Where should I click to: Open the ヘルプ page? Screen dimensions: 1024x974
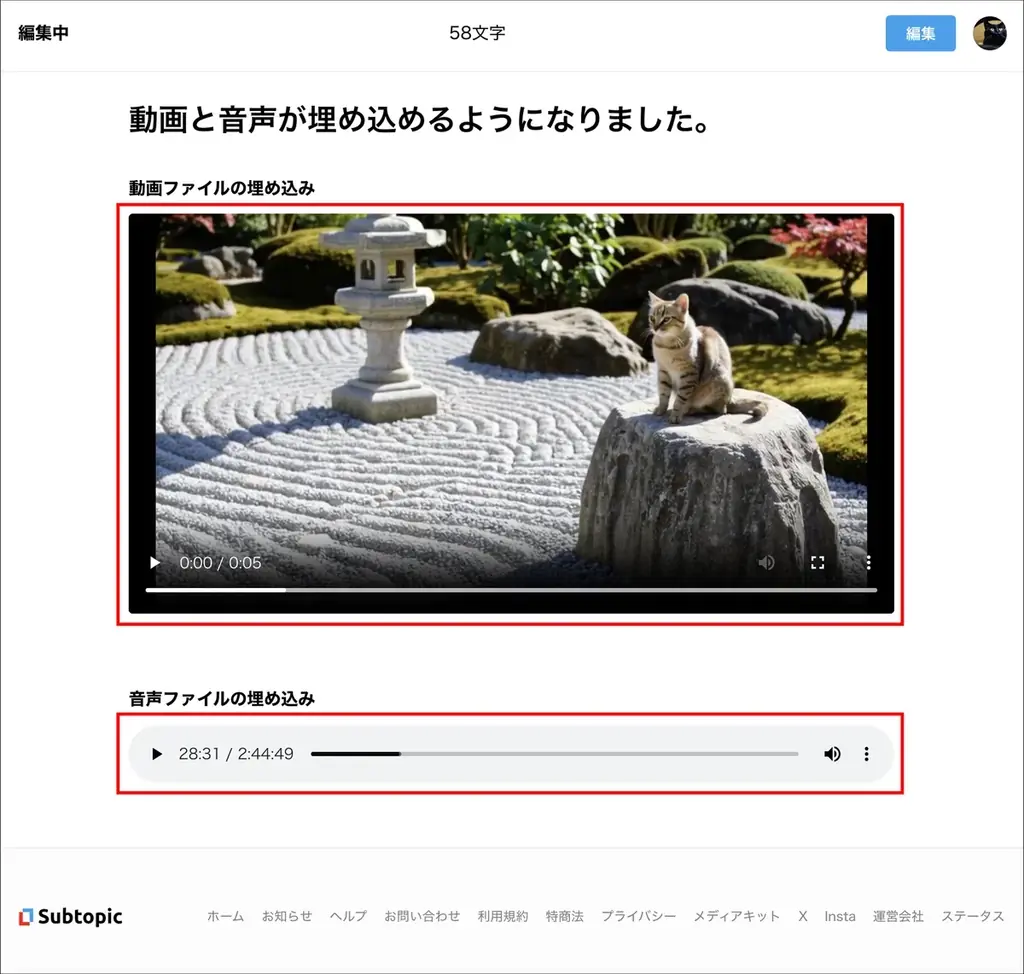pyautogui.click(x=347, y=916)
